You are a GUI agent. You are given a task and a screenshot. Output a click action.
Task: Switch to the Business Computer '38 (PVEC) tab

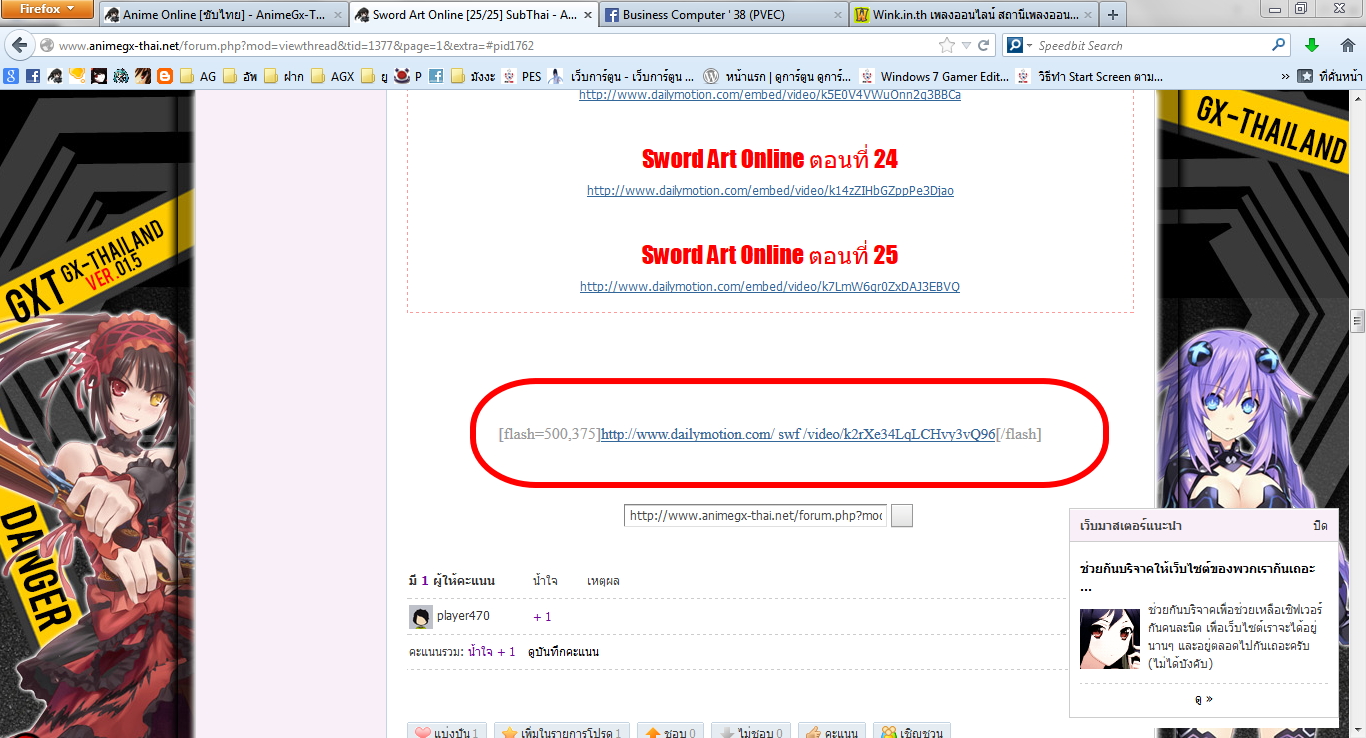click(722, 15)
